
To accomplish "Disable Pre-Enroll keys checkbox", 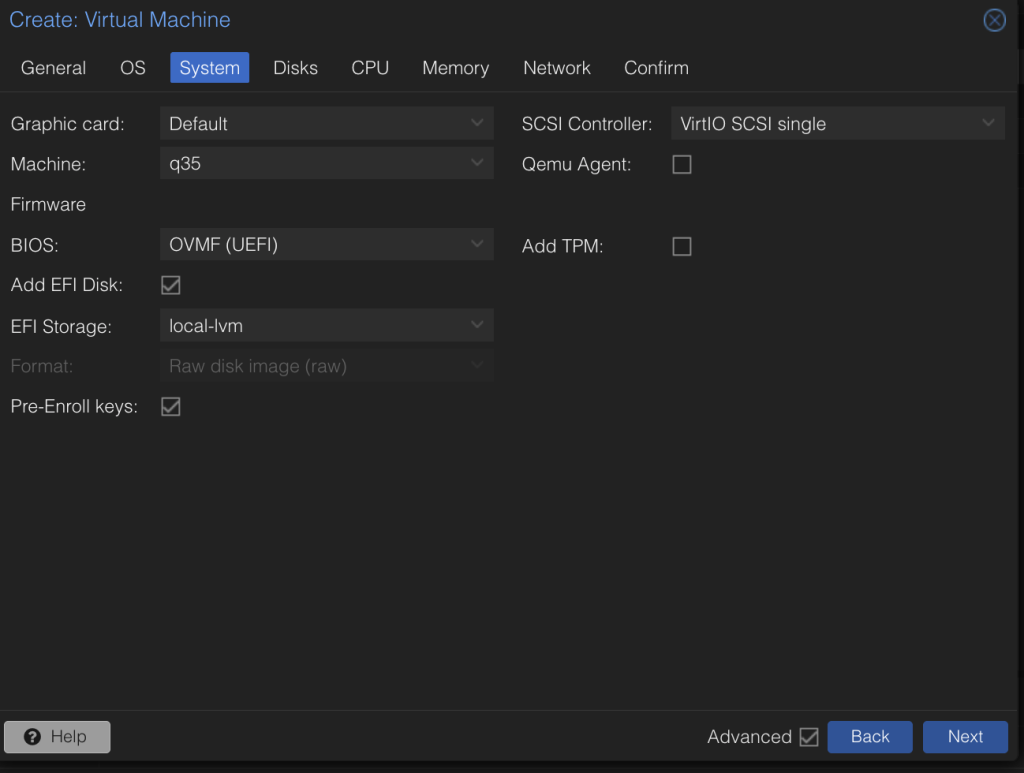I will 171,407.
